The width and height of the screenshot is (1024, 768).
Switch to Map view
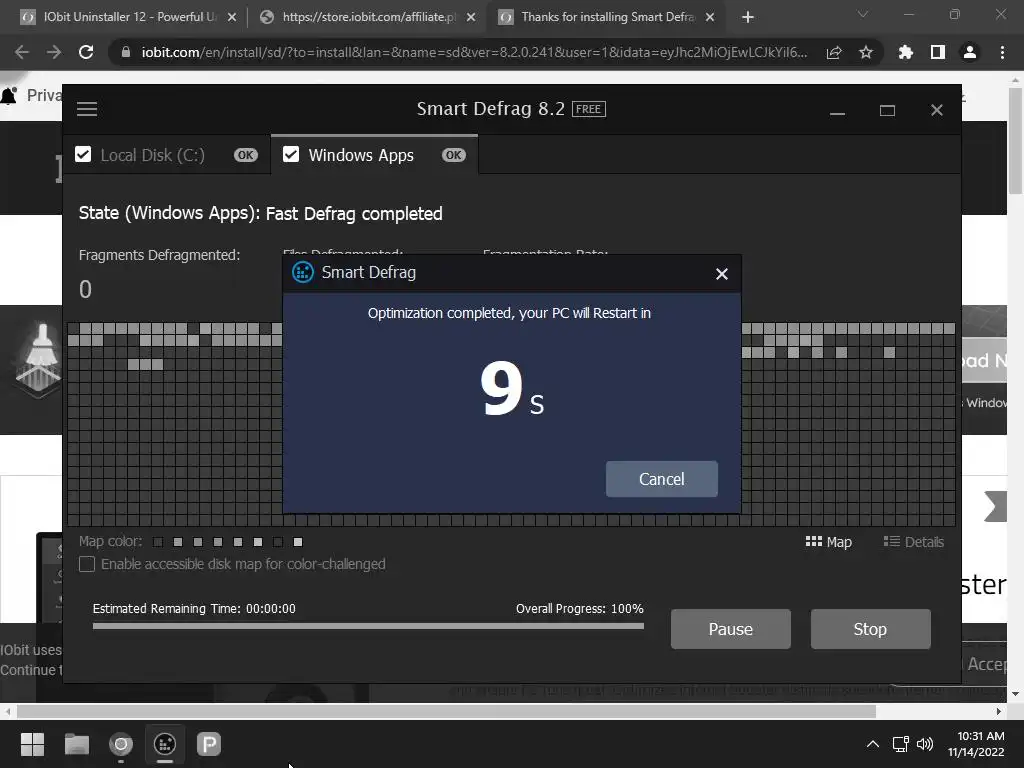829,542
